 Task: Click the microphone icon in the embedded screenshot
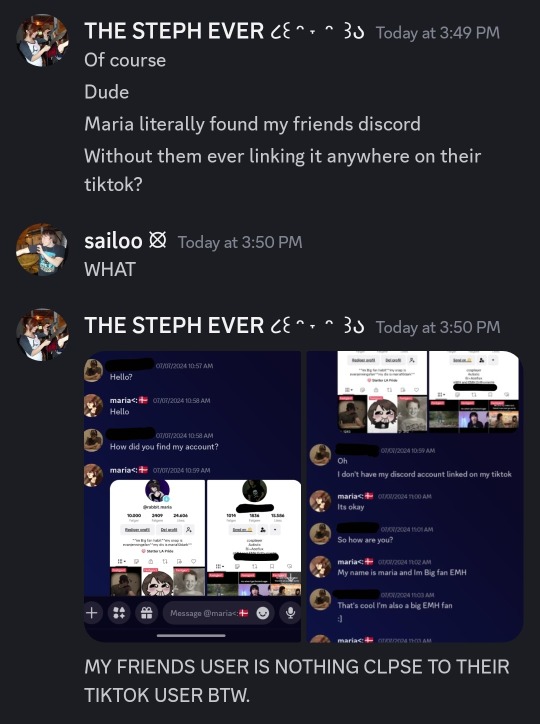point(290,613)
